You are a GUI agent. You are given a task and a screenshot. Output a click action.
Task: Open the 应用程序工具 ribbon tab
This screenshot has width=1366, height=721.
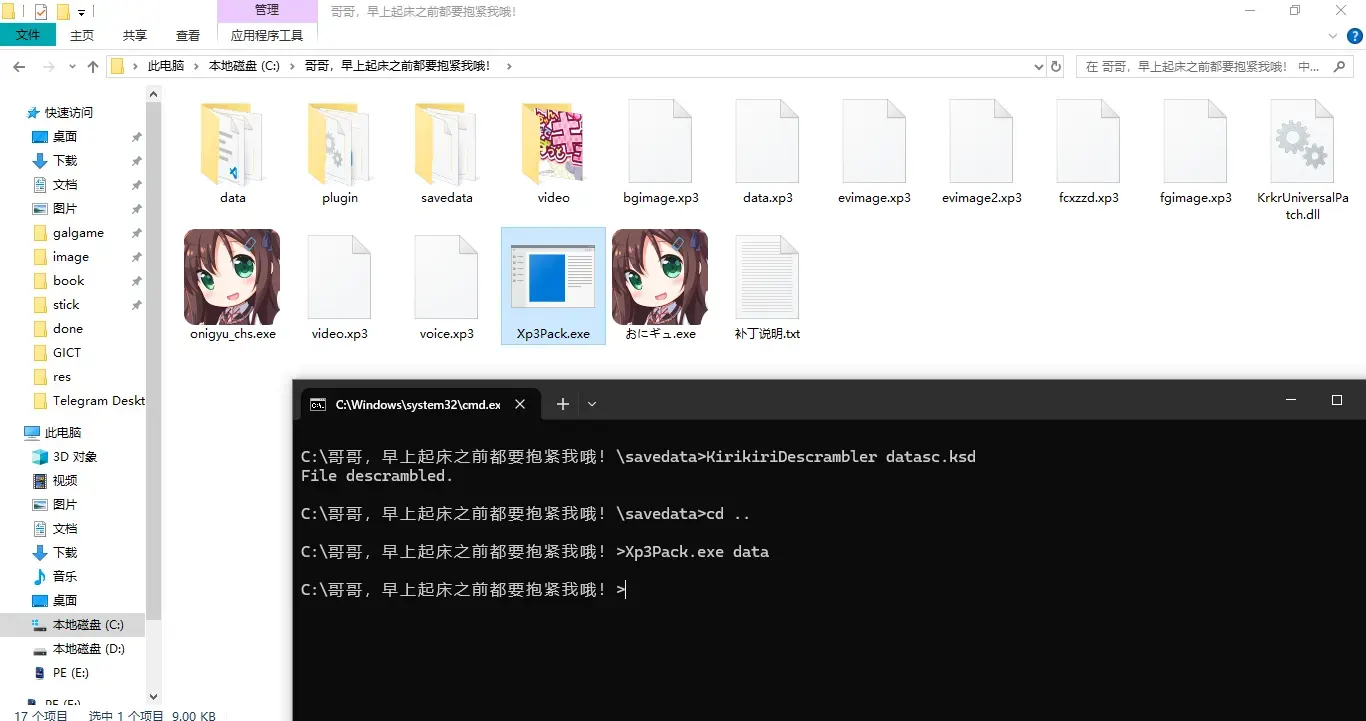(267, 35)
